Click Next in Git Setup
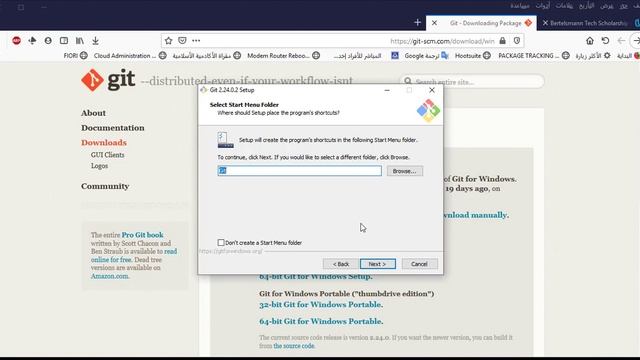 tap(378, 264)
